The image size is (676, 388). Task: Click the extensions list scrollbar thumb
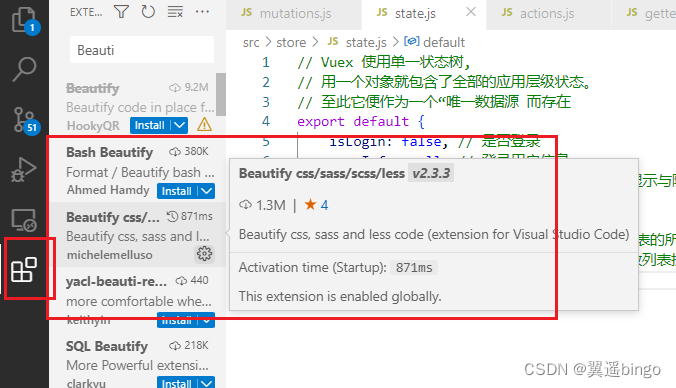click(x=221, y=94)
